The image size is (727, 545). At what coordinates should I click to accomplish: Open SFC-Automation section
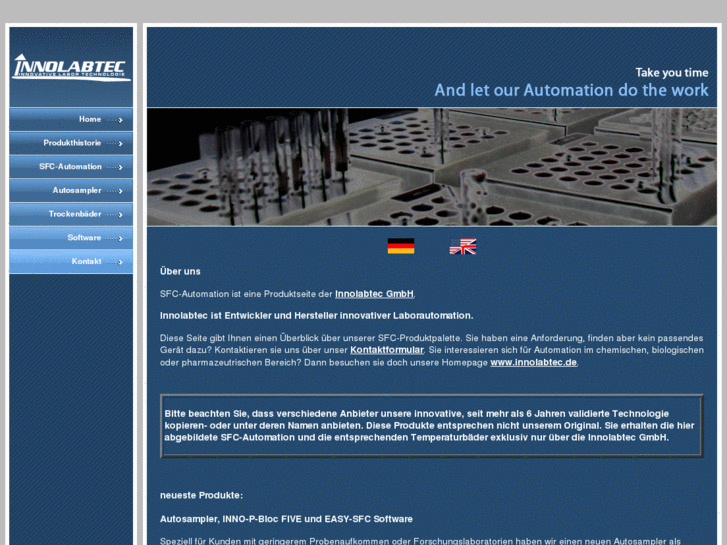71,167
